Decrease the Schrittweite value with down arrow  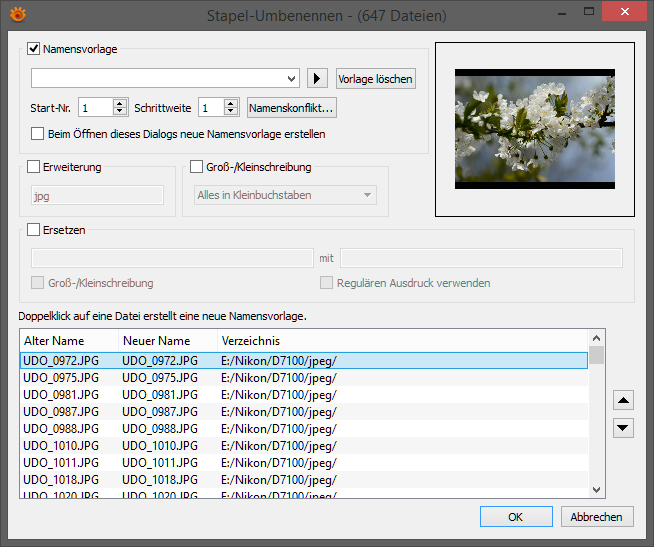(231, 112)
